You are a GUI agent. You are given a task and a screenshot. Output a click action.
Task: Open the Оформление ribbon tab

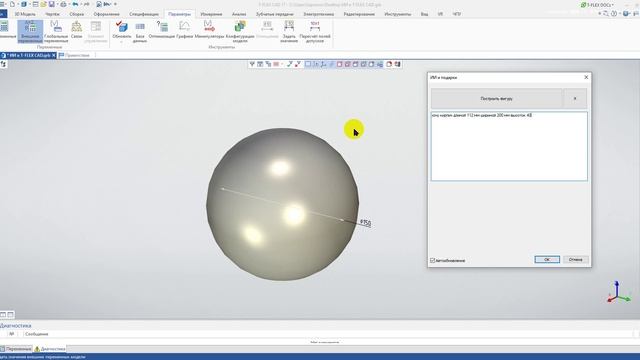click(x=107, y=14)
